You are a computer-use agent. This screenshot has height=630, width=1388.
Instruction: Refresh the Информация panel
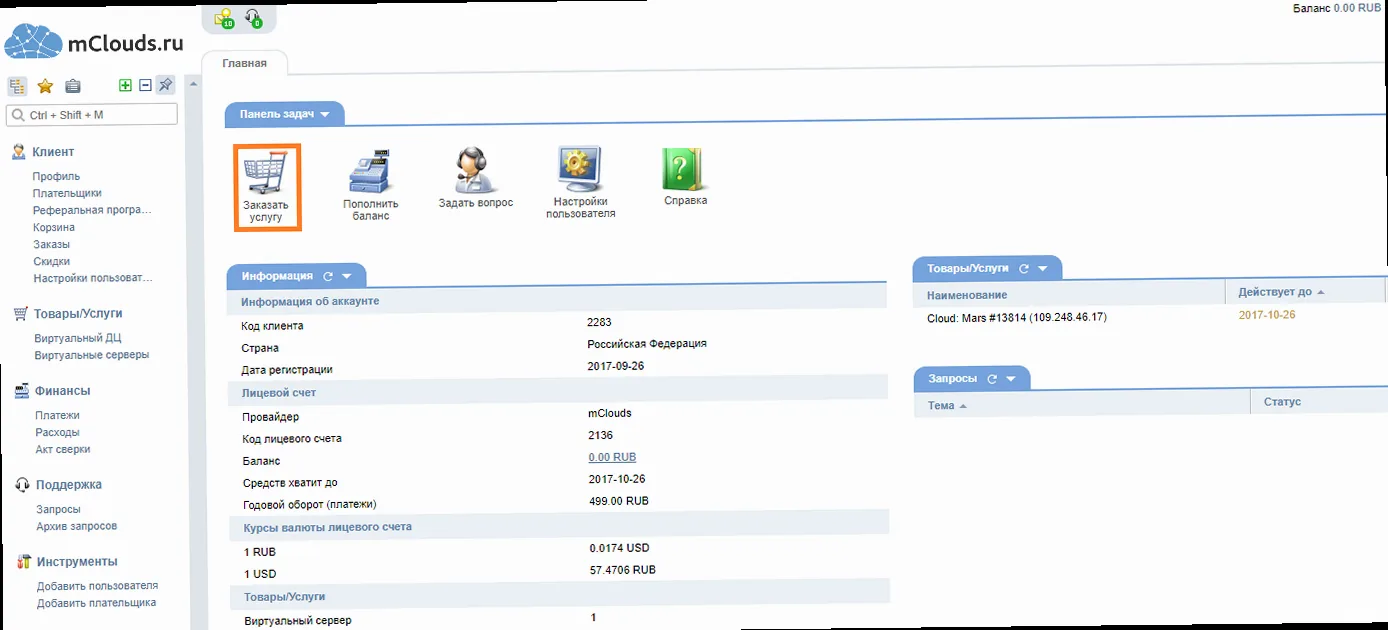point(329,275)
